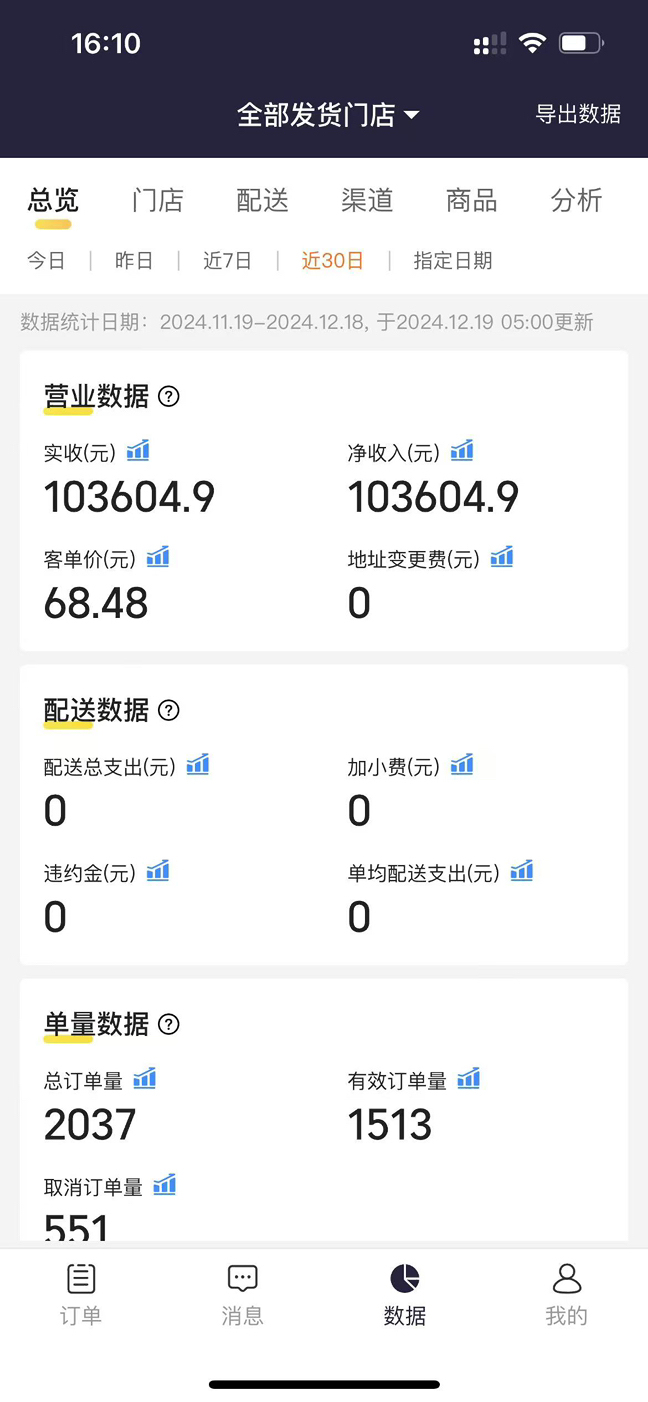The height and width of the screenshot is (1402, 648).
Task: Go to 订单 in bottom navigation
Action: coord(81,1296)
